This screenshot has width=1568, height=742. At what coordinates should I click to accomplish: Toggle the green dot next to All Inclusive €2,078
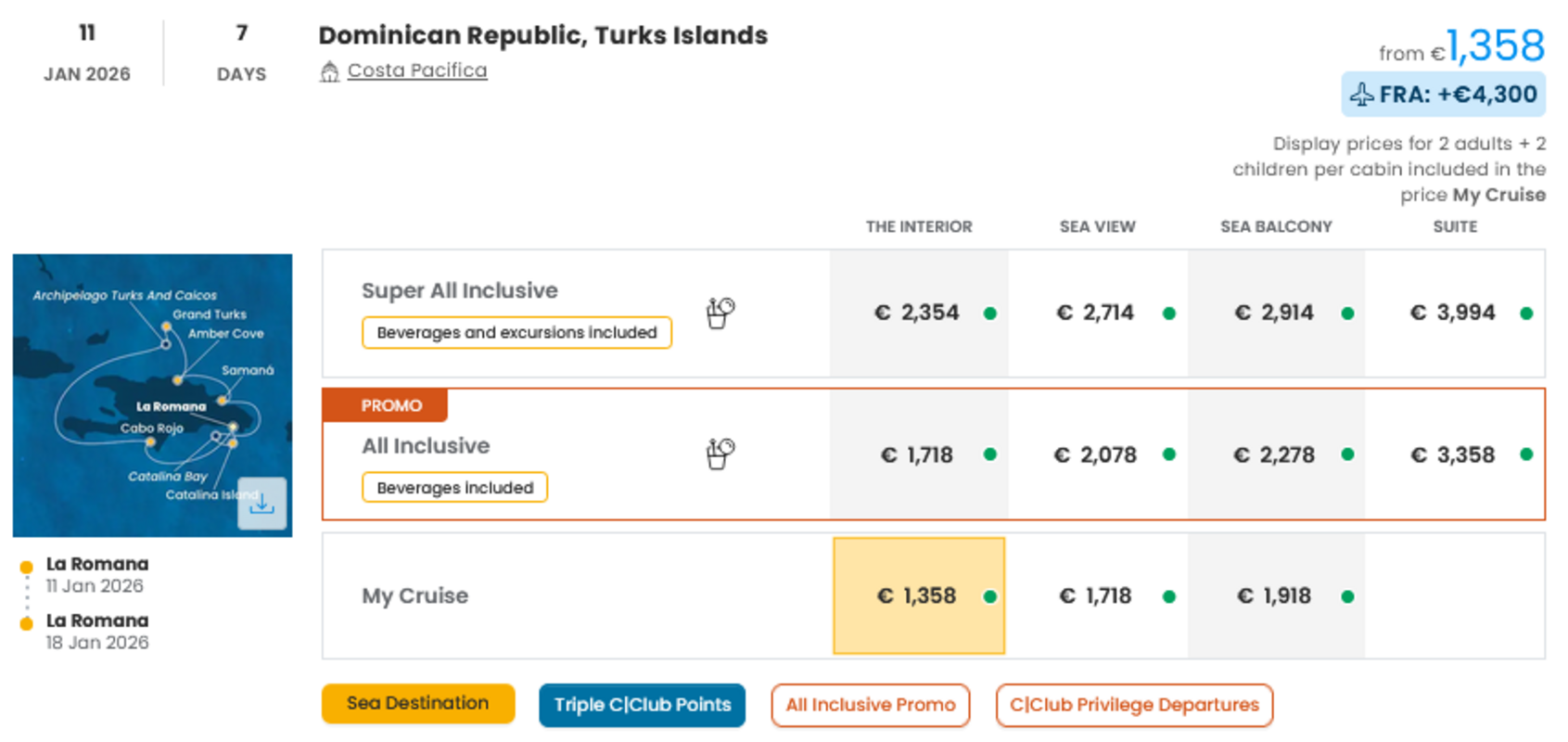pos(1168,455)
